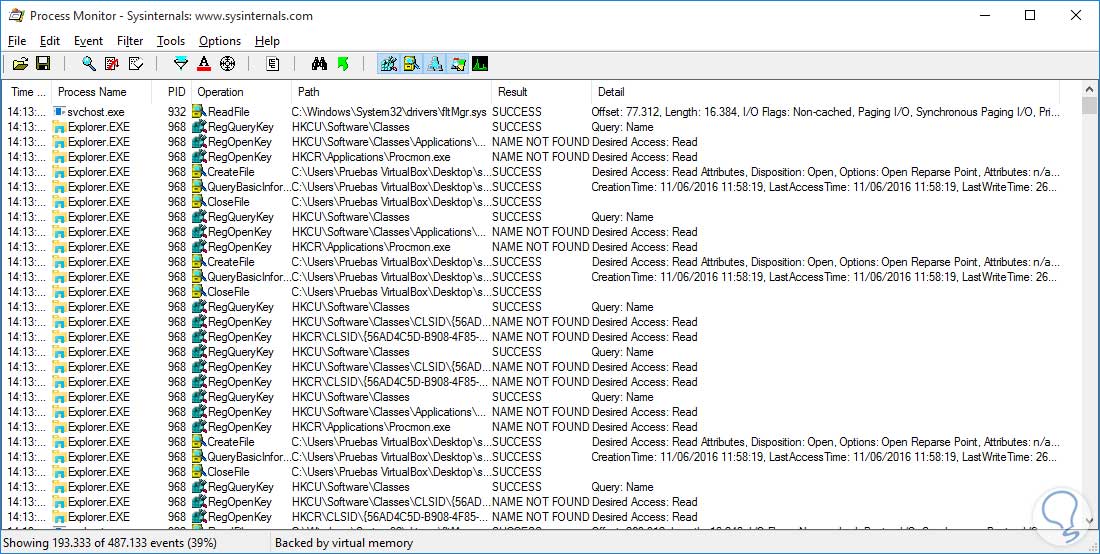Click the vertical scrollbar down arrow
The width and height of the screenshot is (1100, 554).
click(1089, 521)
